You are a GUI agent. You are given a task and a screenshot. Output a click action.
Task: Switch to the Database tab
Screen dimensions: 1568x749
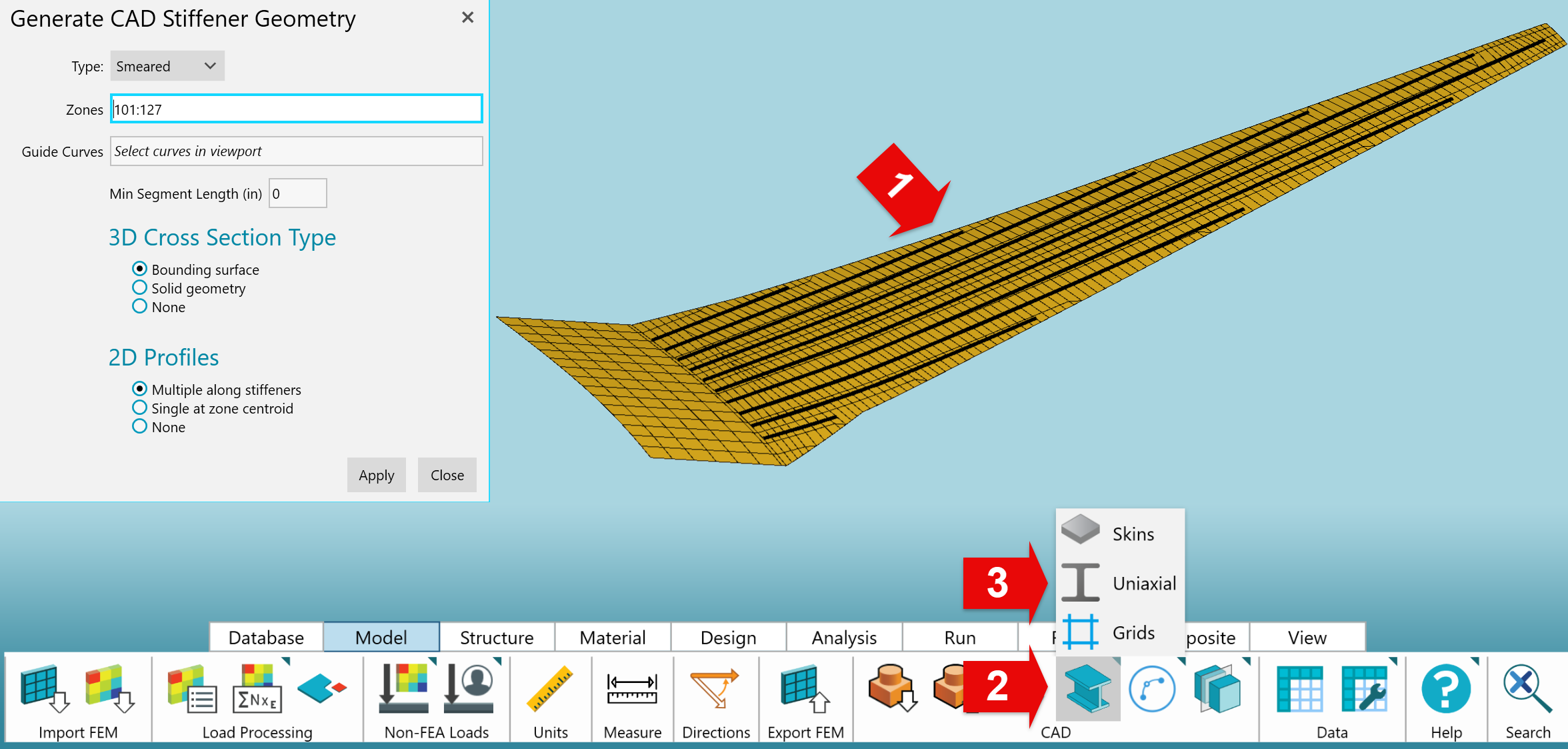click(266, 638)
